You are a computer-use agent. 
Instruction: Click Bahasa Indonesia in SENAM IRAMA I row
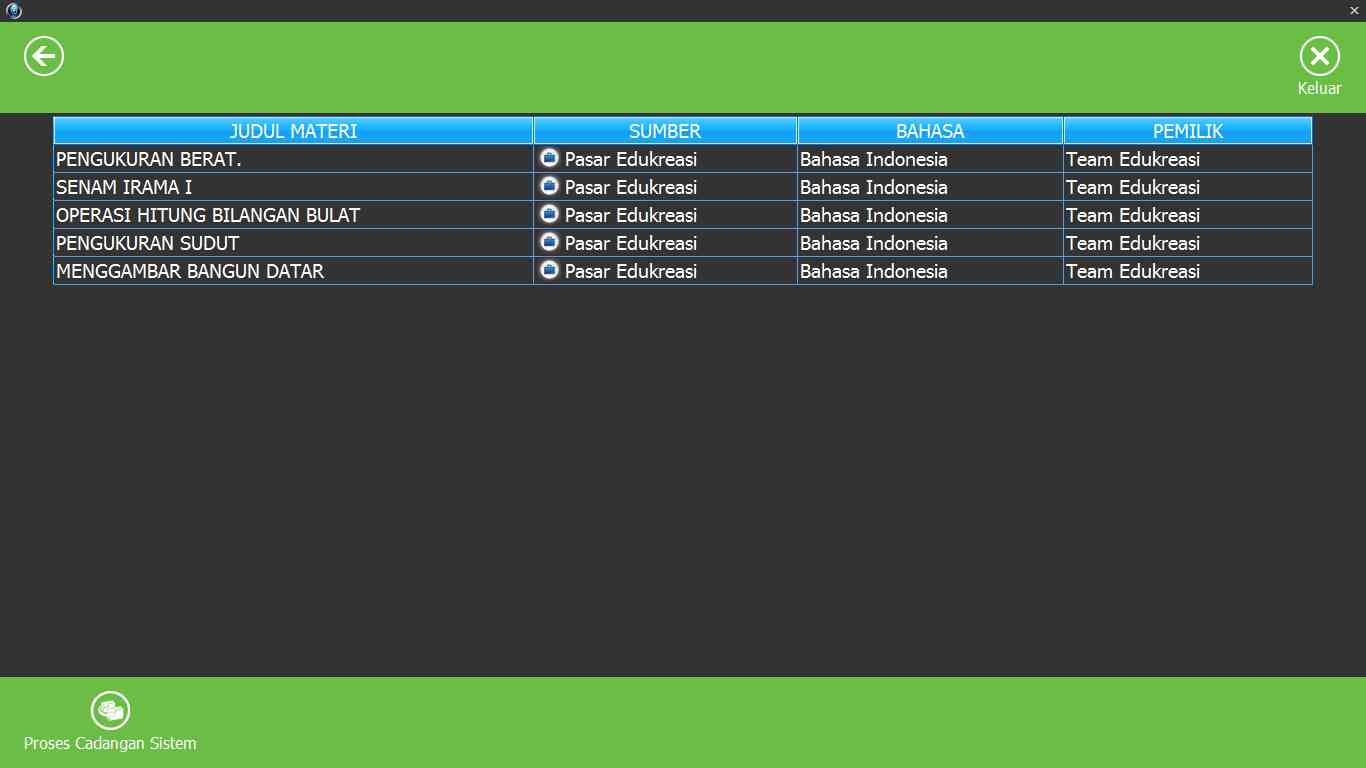coord(874,187)
